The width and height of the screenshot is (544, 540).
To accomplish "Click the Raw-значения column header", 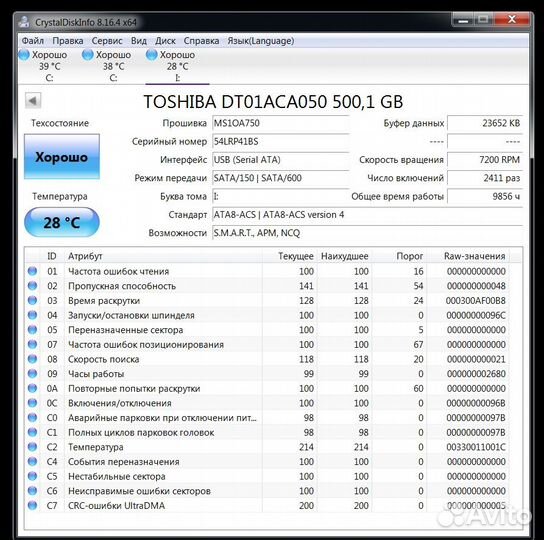I will (468, 256).
